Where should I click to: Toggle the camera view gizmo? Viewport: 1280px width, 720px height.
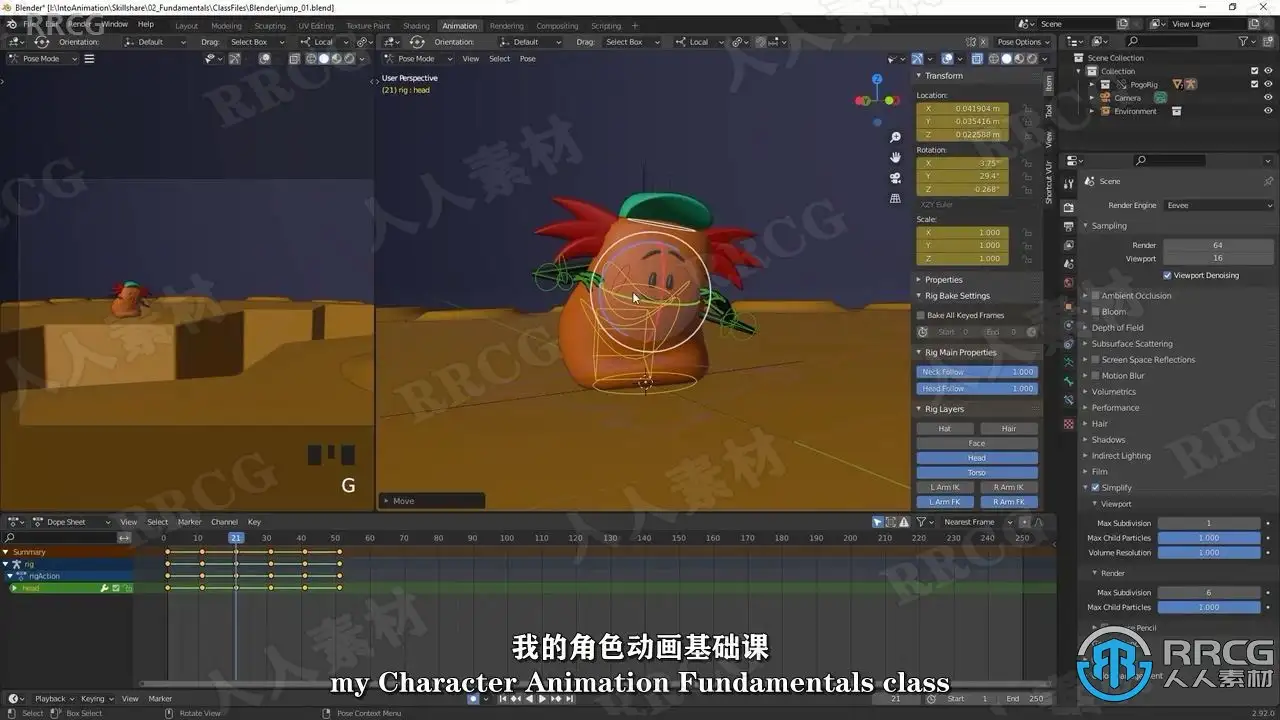[895, 178]
